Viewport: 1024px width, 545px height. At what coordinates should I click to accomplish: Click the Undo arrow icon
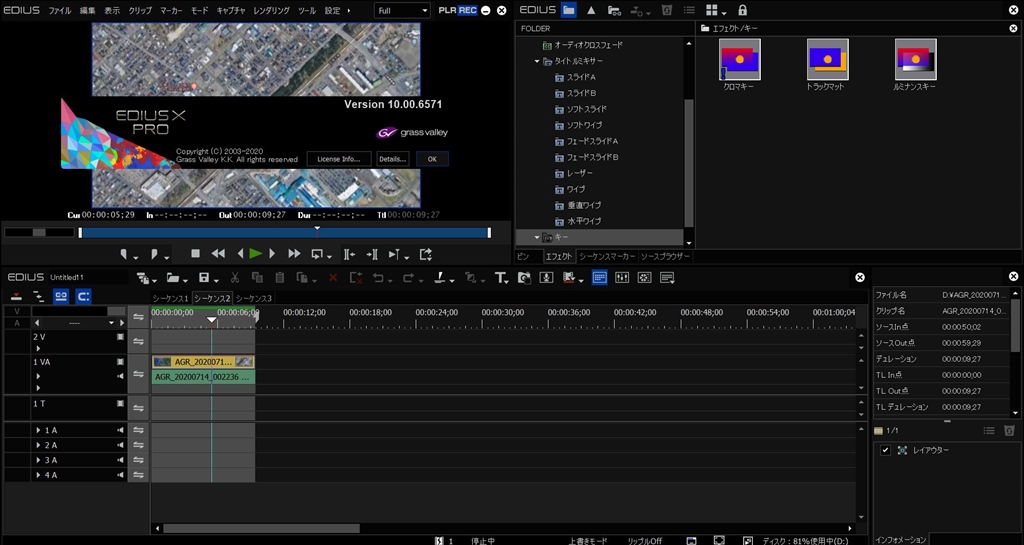pos(378,277)
